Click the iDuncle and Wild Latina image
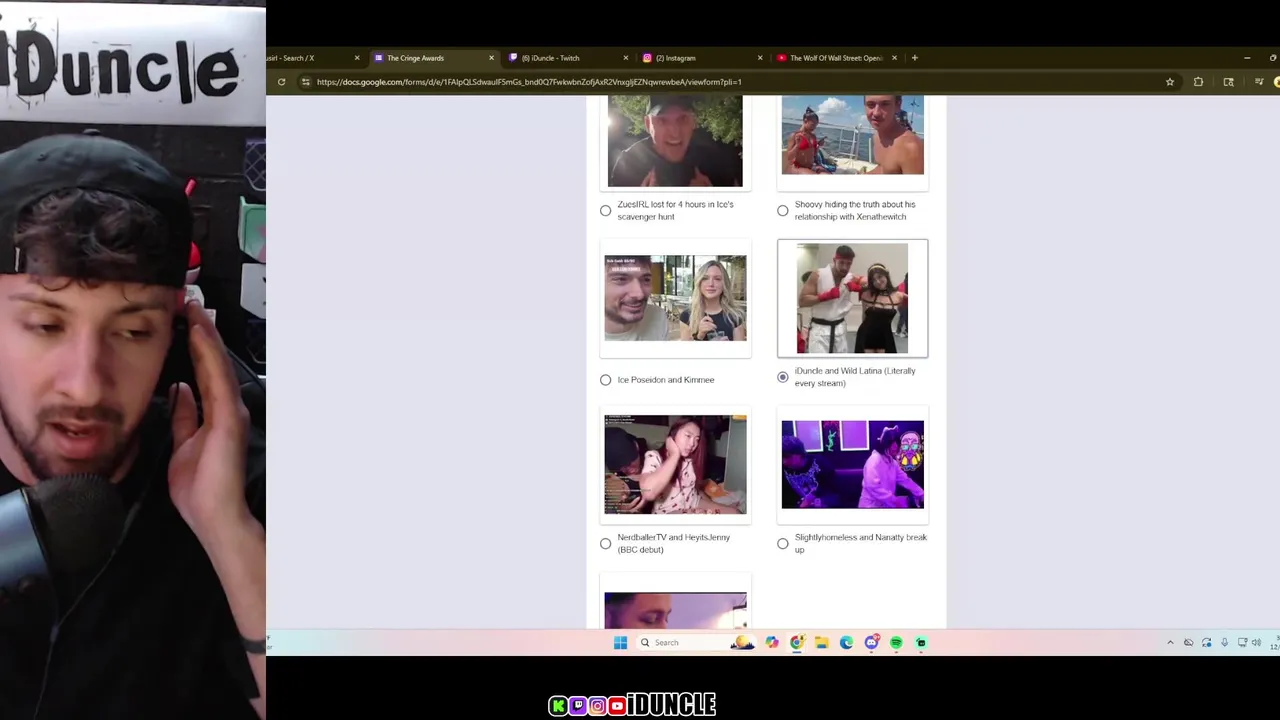The image size is (1280, 720). click(x=852, y=298)
